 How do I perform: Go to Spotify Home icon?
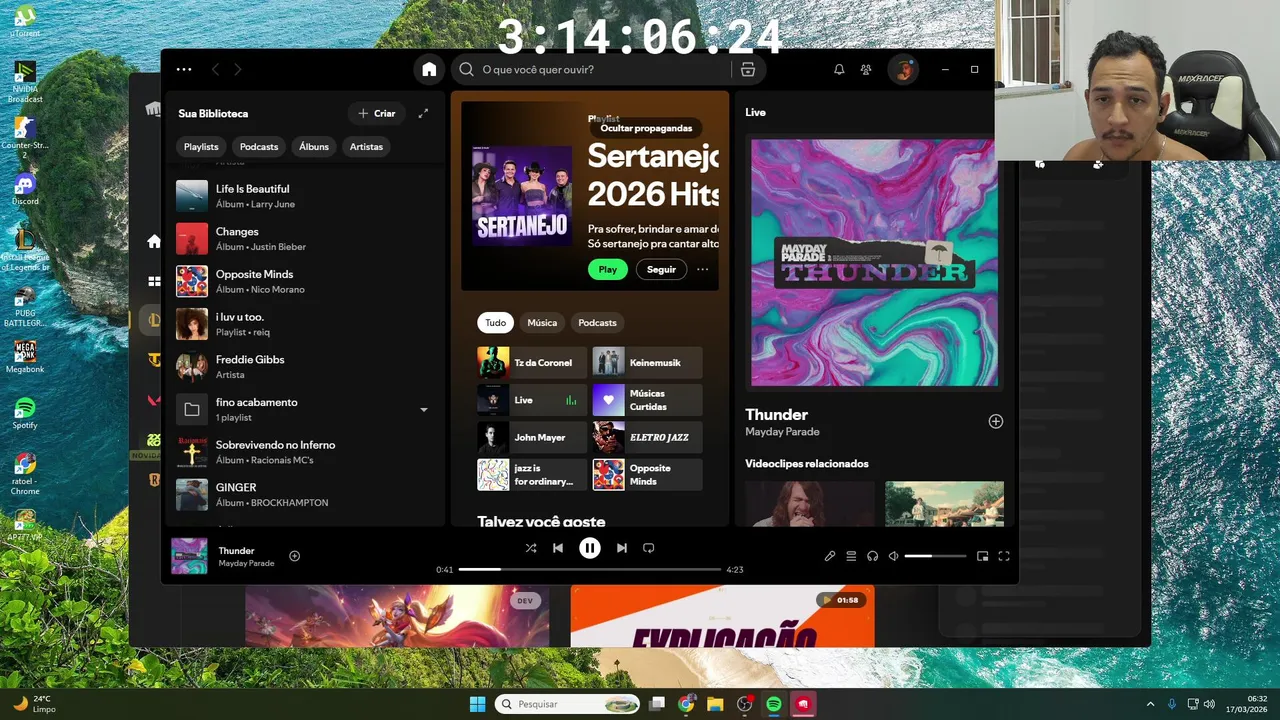tap(429, 69)
